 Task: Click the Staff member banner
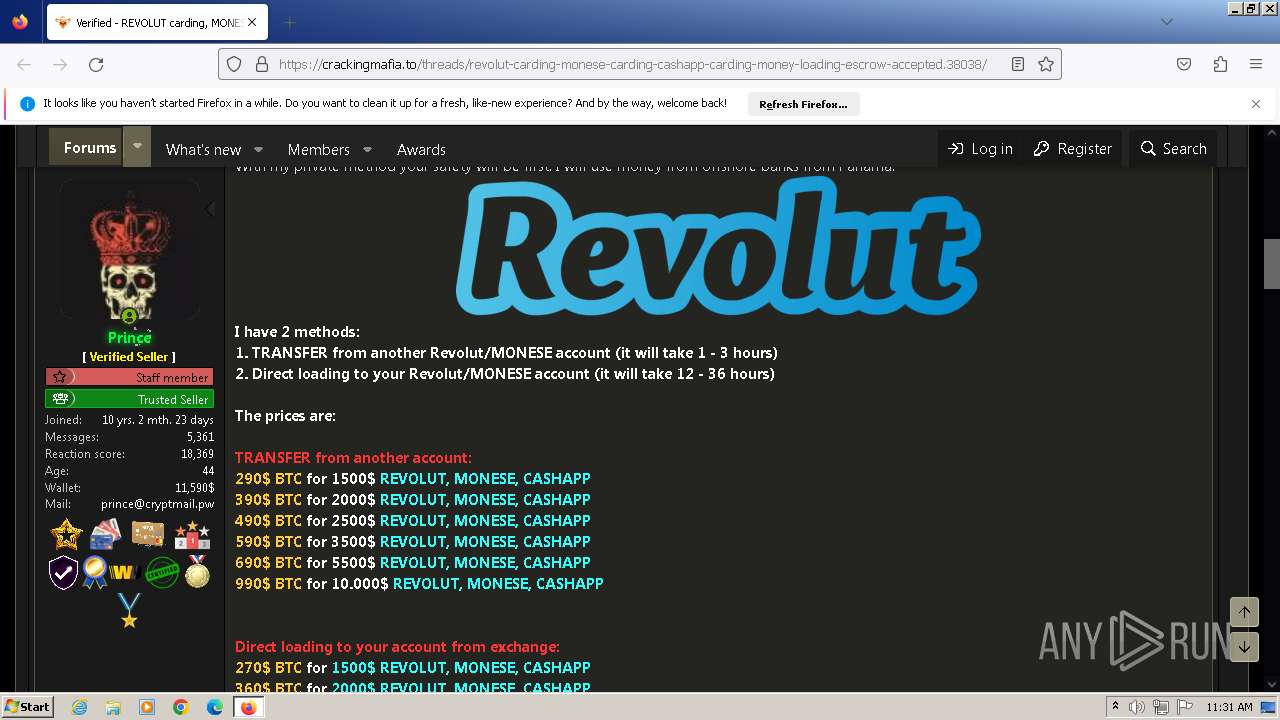[x=129, y=377]
